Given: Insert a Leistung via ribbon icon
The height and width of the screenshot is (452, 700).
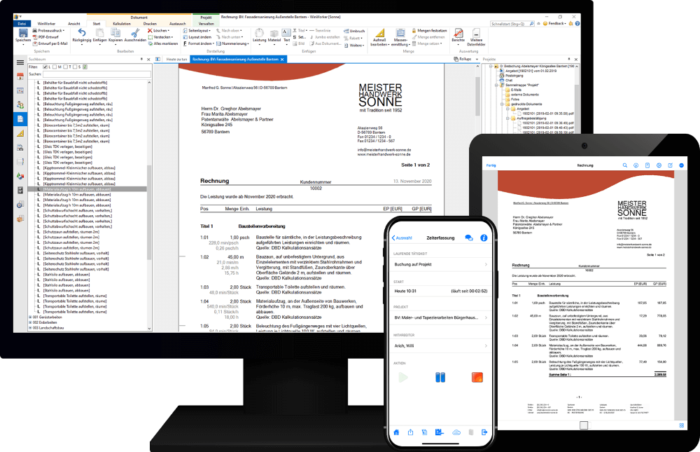Looking at the screenshot, I should pyautogui.click(x=259, y=33).
